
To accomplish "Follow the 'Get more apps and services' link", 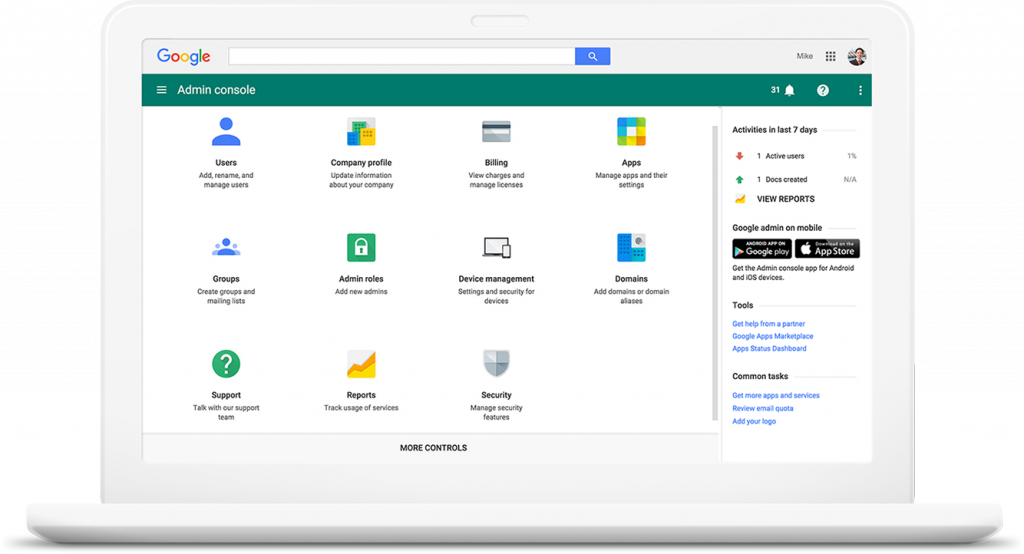I will (x=776, y=395).
